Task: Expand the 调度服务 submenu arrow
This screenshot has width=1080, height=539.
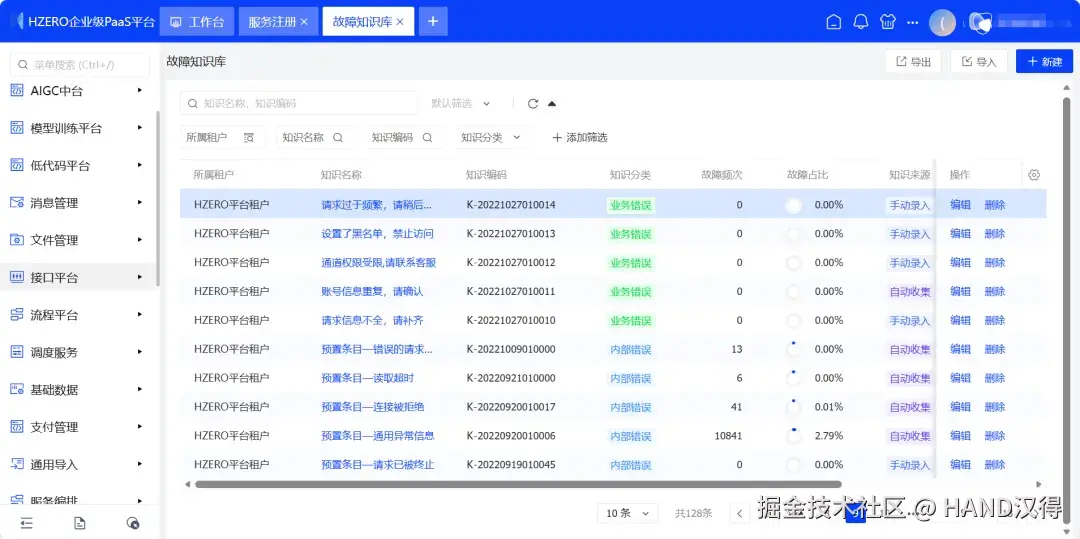Action: pyautogui.click(x=140, y=352)
